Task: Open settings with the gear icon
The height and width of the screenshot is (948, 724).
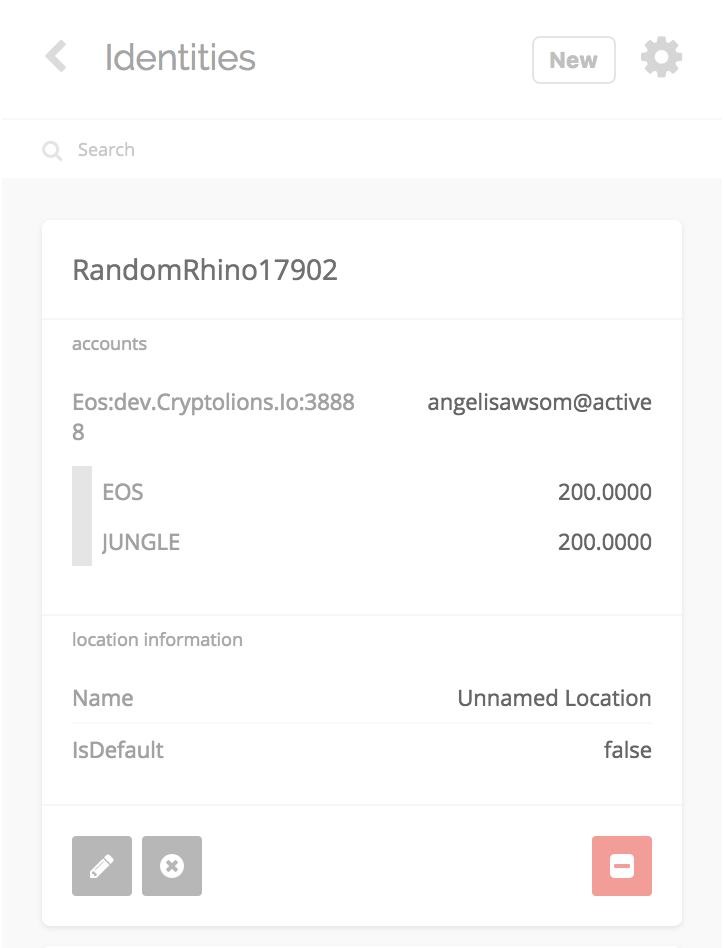Action: coord(661,59)
